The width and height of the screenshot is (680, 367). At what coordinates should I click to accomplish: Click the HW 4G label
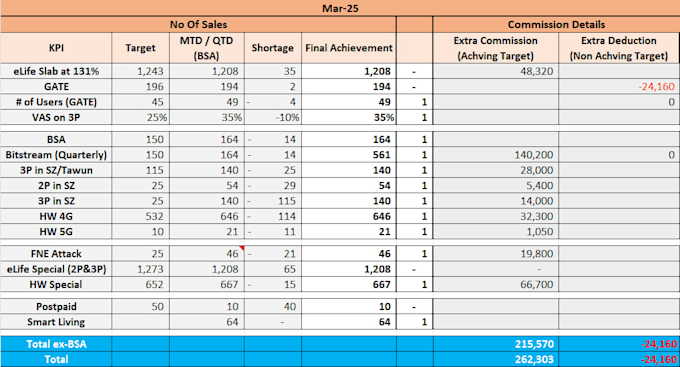click(x=56, y=216)
